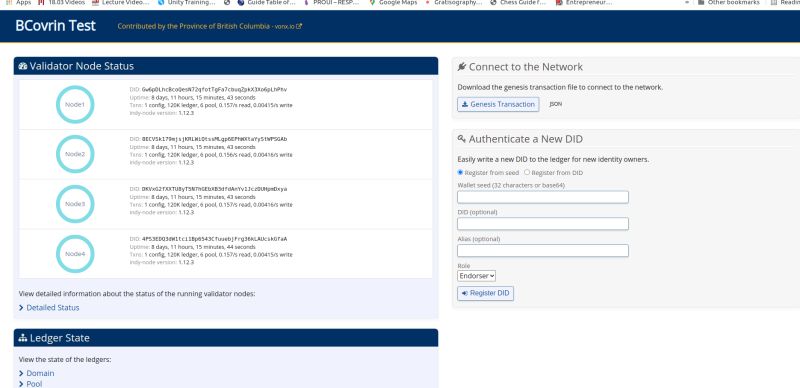Click the 'View the state of the ledgers' text
Screen dimensions: 800x388
(x=65, y=359)
